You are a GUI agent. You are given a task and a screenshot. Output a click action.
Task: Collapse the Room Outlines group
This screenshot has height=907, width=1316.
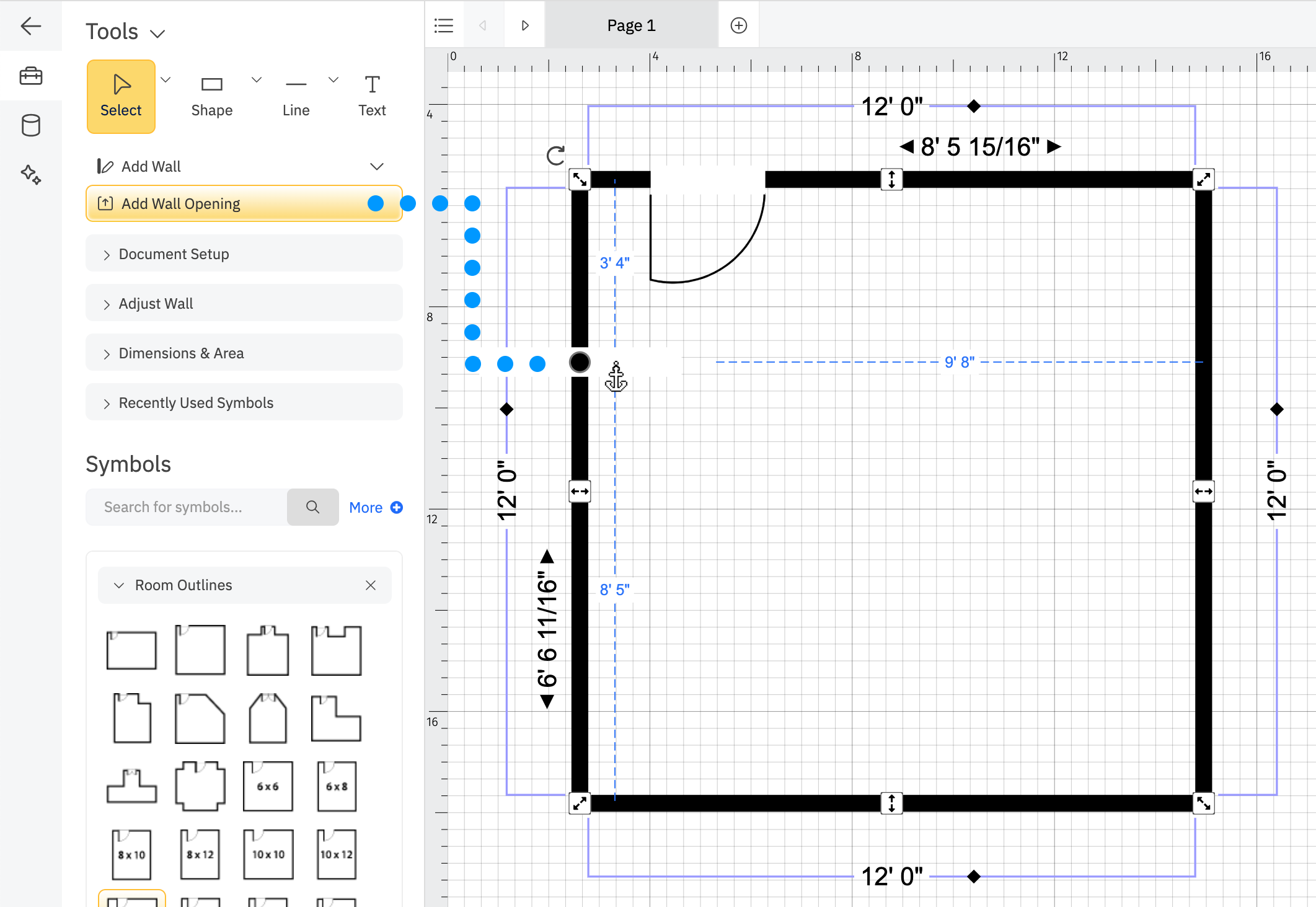click(x=119, y=585)
